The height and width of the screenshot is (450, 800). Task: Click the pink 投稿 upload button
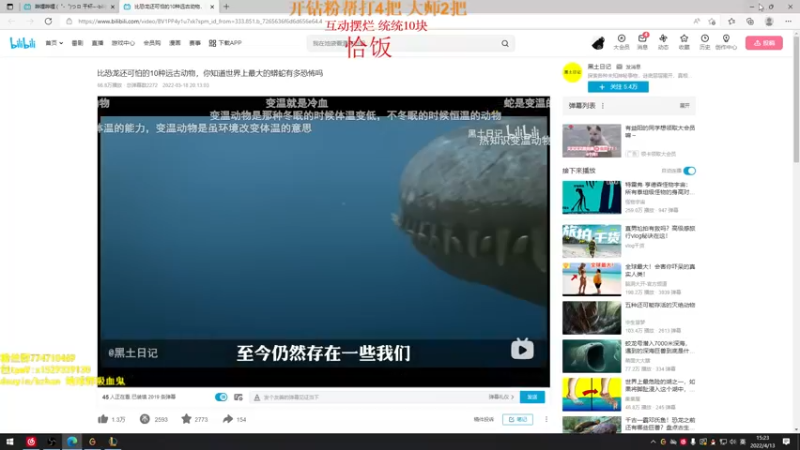tap(764, 43)
